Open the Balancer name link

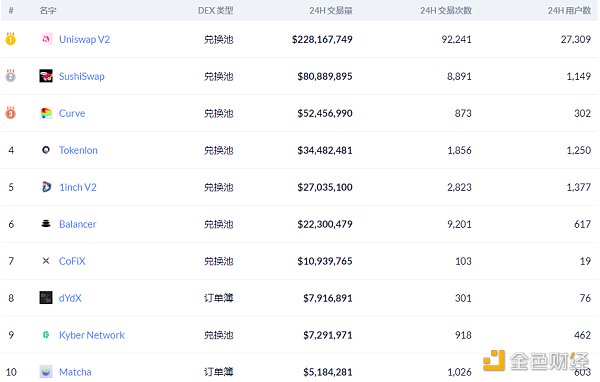[x=77, y=224]
